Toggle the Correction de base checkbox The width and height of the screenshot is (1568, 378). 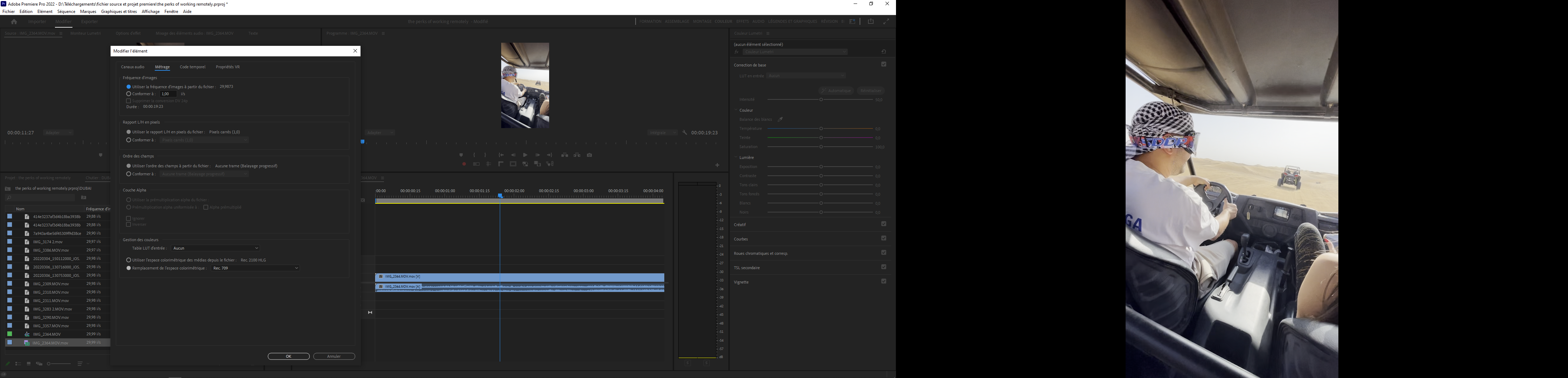click(x=884, y=64)
